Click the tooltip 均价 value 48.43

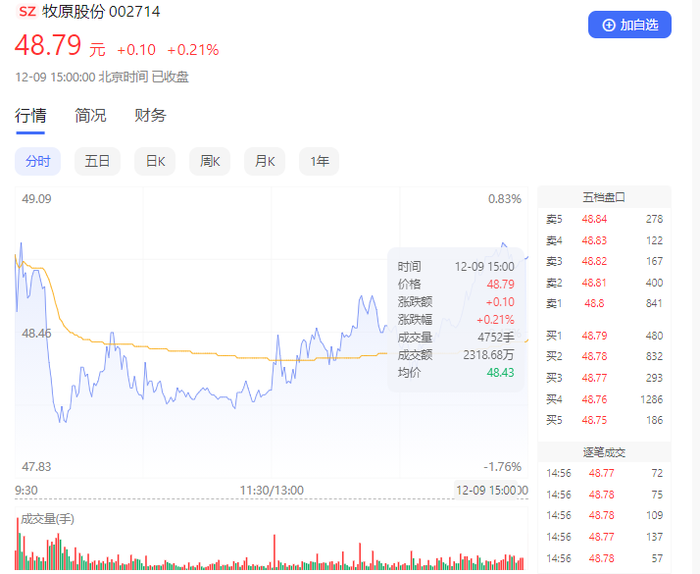click(x=500, y=373)
